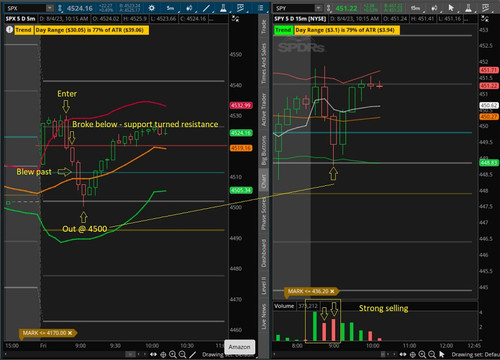Zoom in using magnifier under SPY chart
This screenshot has width=500, height=360.
pos(422,354)
